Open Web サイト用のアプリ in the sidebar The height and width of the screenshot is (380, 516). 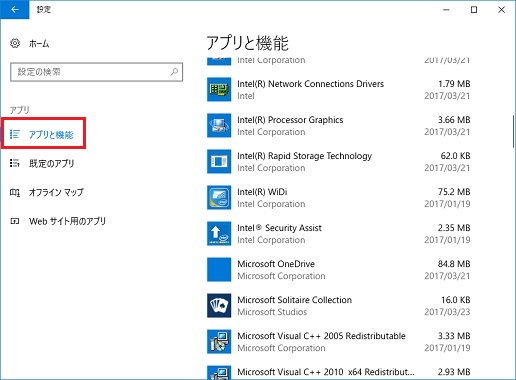(x=67, y=221)
